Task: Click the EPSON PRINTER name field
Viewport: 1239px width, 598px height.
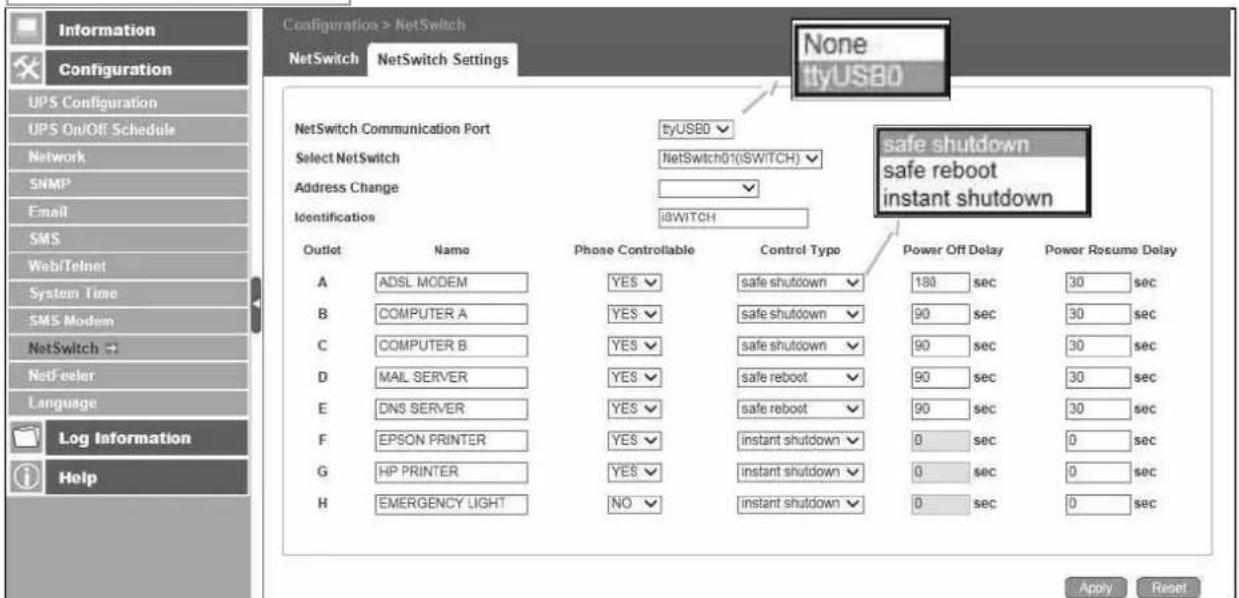Action: pos(451,440)
